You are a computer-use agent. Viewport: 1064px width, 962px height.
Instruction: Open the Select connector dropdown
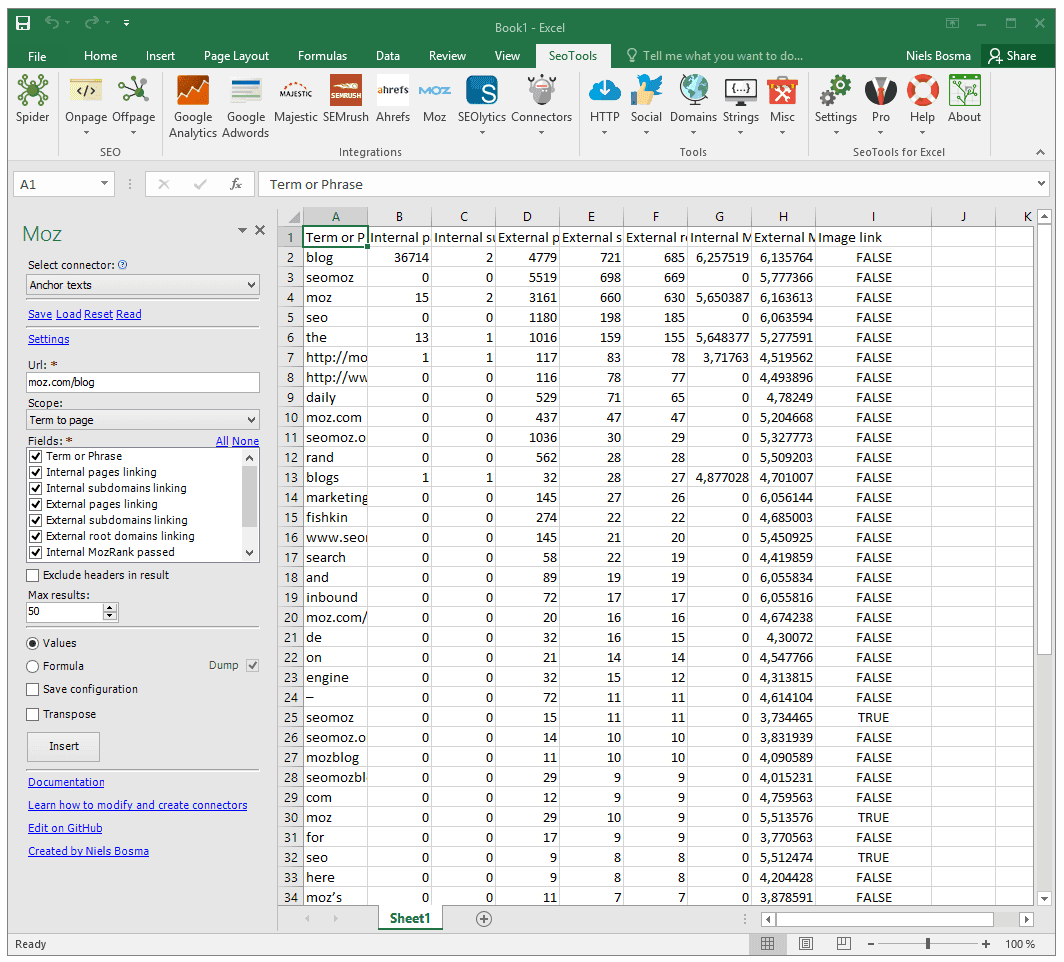coord(142,285)
